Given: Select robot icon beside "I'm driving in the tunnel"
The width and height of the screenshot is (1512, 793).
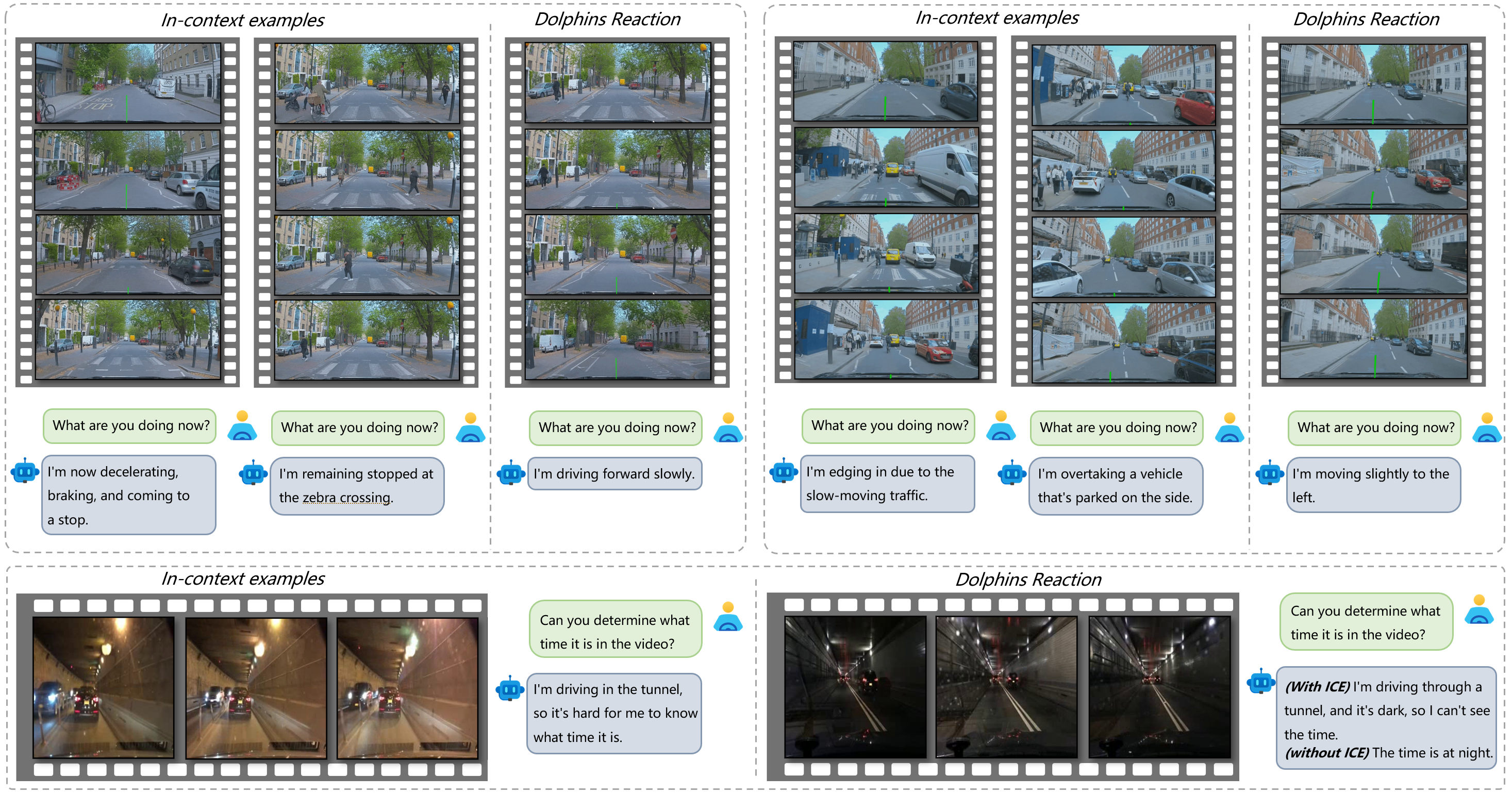Looking at the screenshot, I should [x=509, y=689].
